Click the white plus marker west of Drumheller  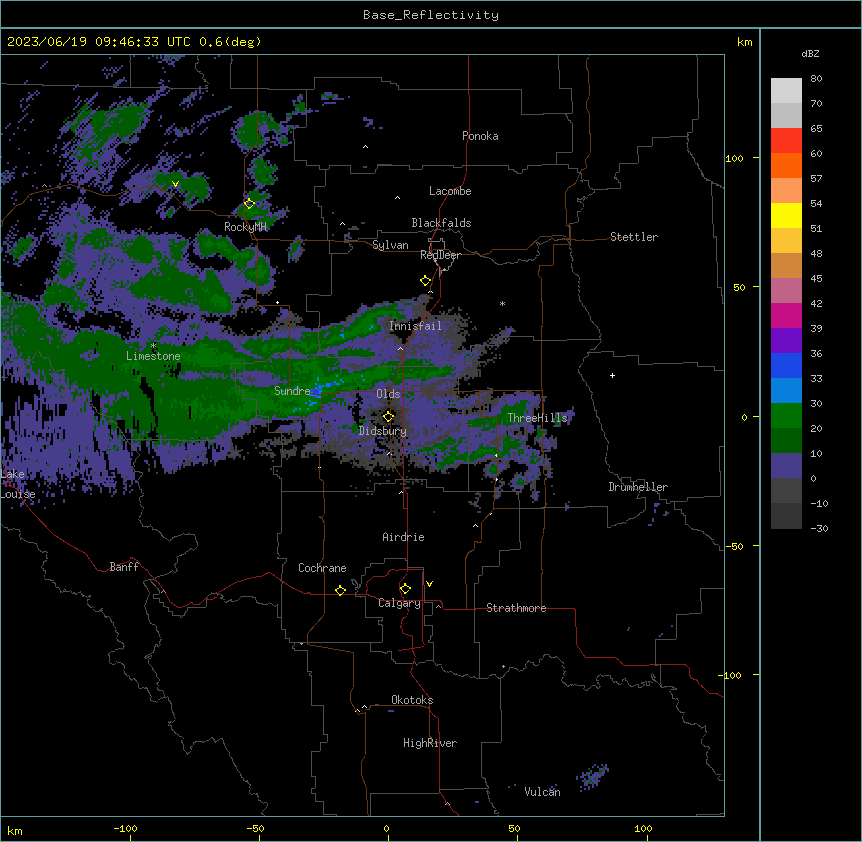tap(612, 375)
